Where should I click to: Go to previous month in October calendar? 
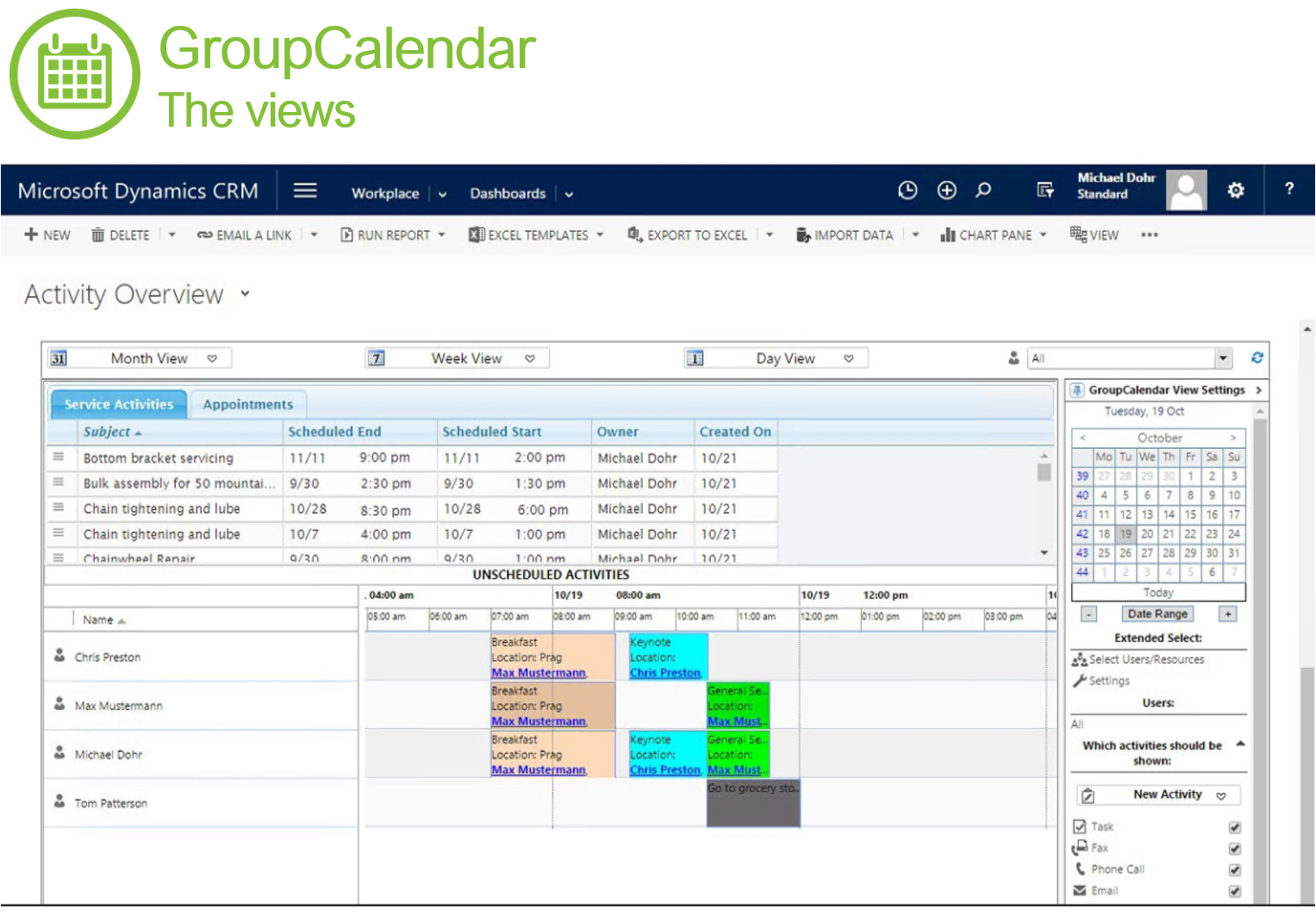(x=1082, y=438)
